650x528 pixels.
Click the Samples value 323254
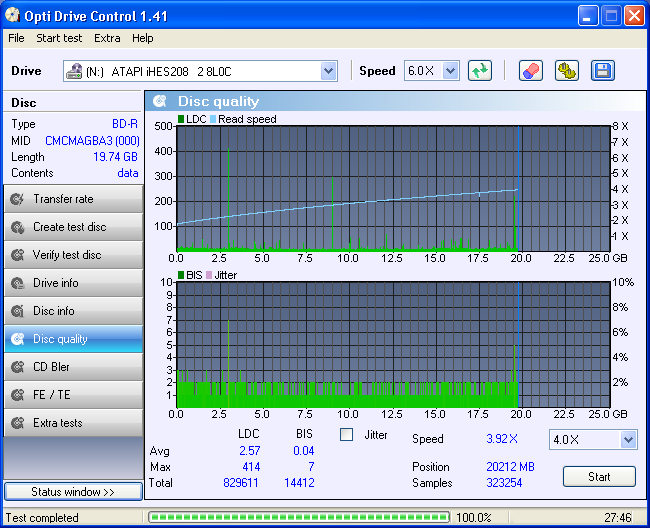coord(504,483)
